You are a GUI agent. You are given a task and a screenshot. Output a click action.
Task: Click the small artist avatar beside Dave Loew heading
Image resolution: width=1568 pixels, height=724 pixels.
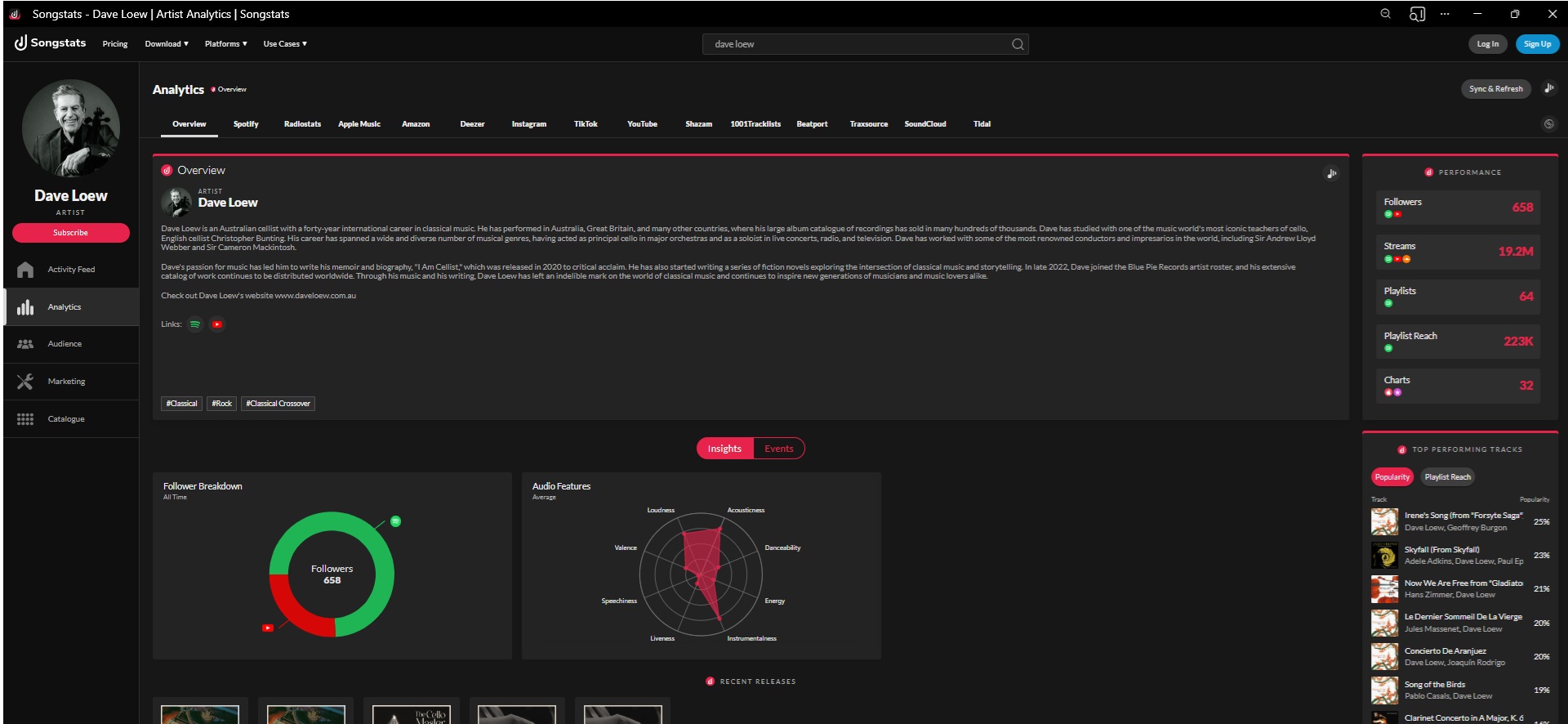point(176,200)
